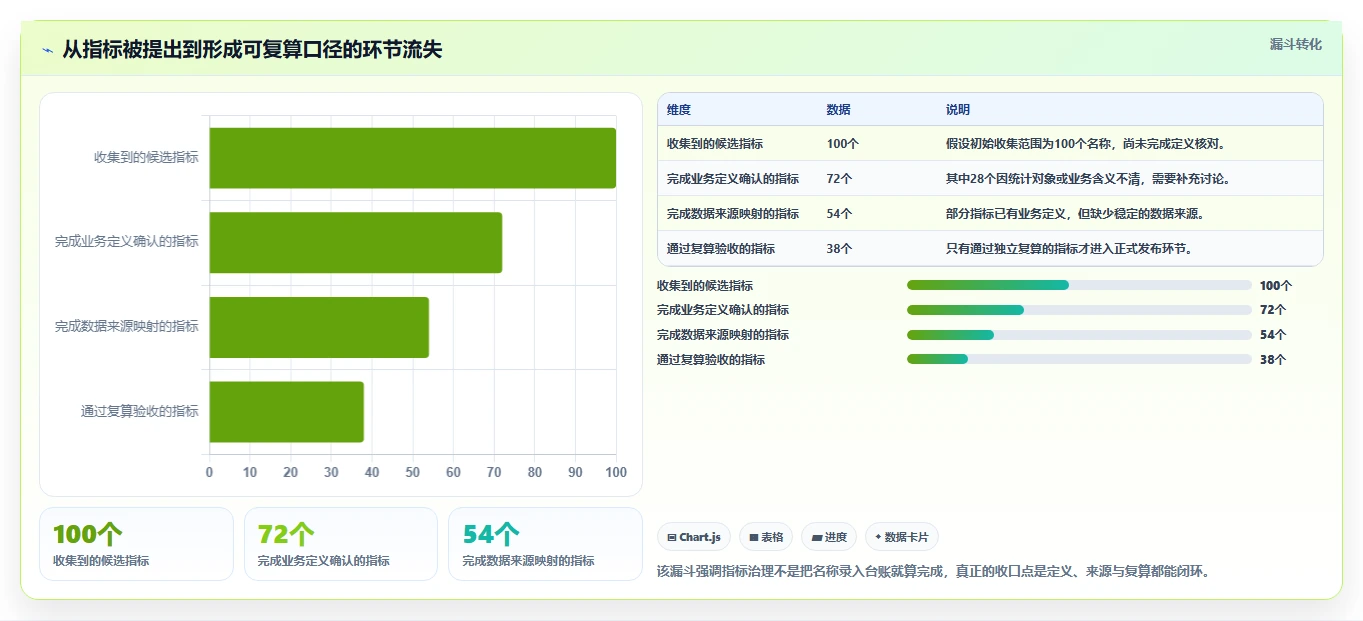Click the 100个 value beside progress bar
This screenshot has width=1363, height=621.
tap(1276, 285)
